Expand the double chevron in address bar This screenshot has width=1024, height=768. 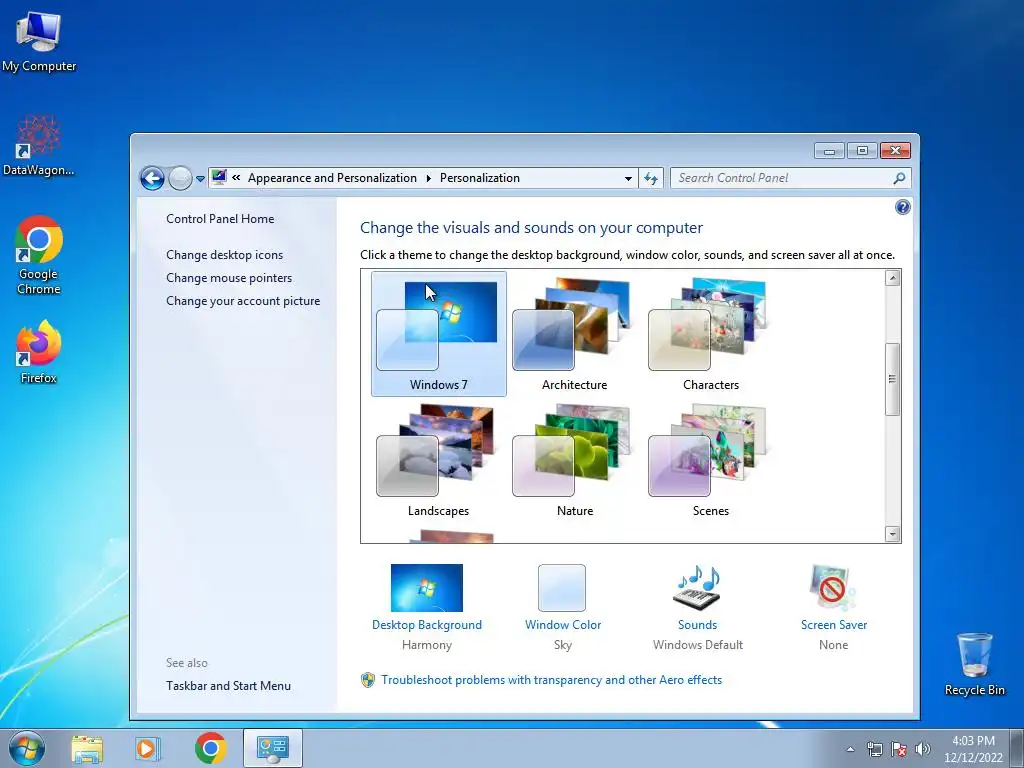tap(236, 178)
